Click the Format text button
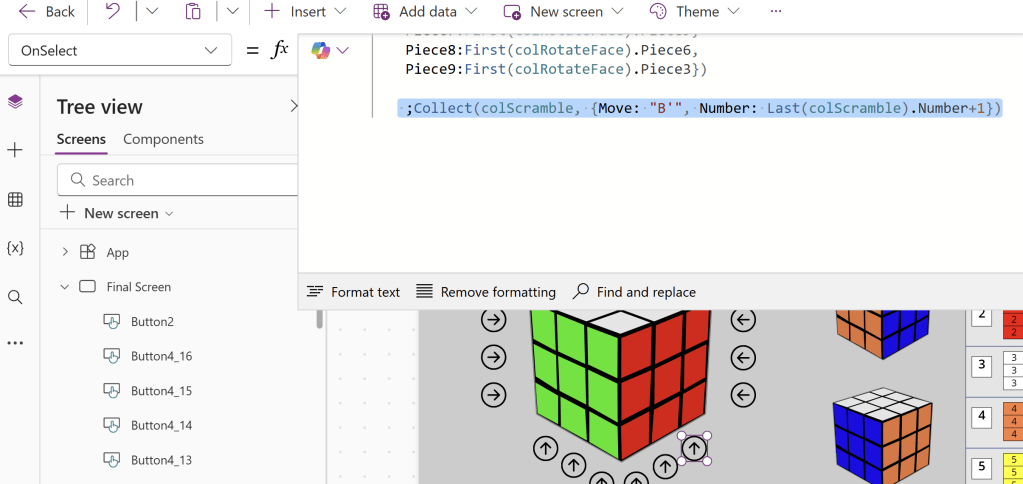 (353, 292)
